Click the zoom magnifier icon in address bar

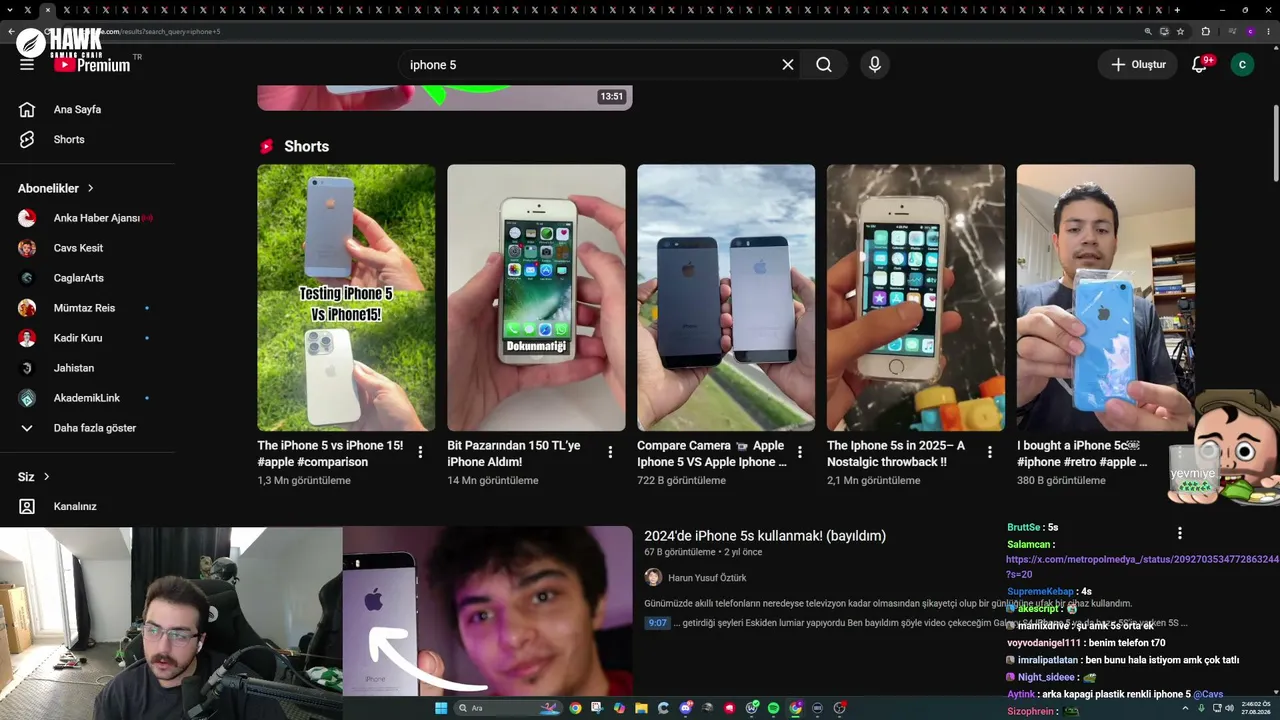coord(1148,31)
